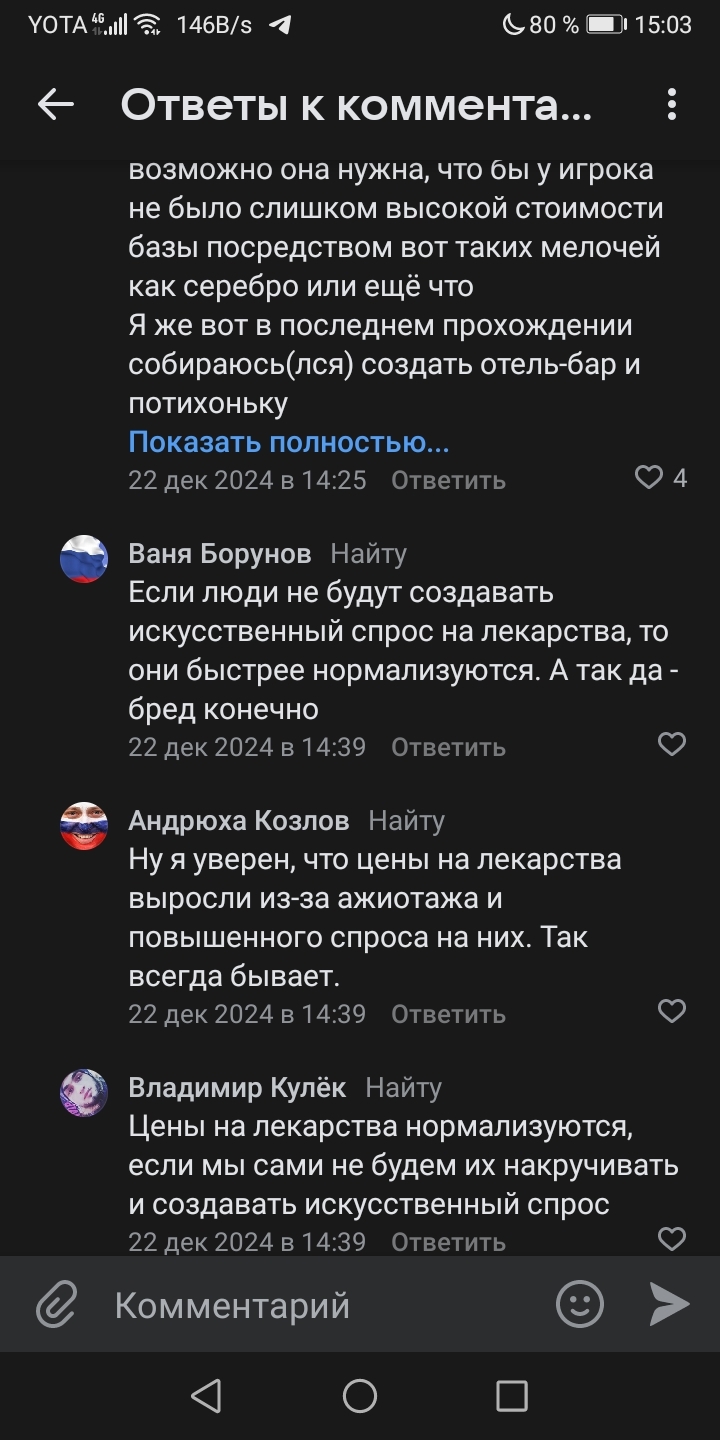Like Андрюха Козлов's comment
720x1440 pixels.
point(672,1011)
